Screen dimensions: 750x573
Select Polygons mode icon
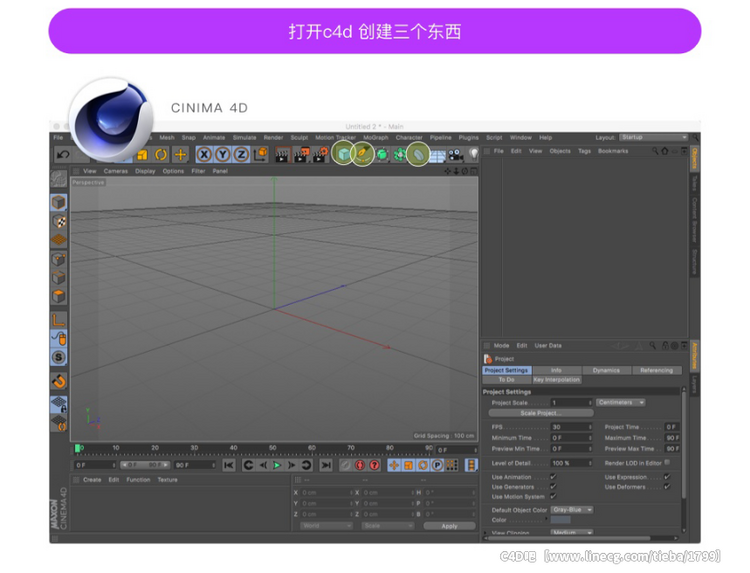click(59, 297)
